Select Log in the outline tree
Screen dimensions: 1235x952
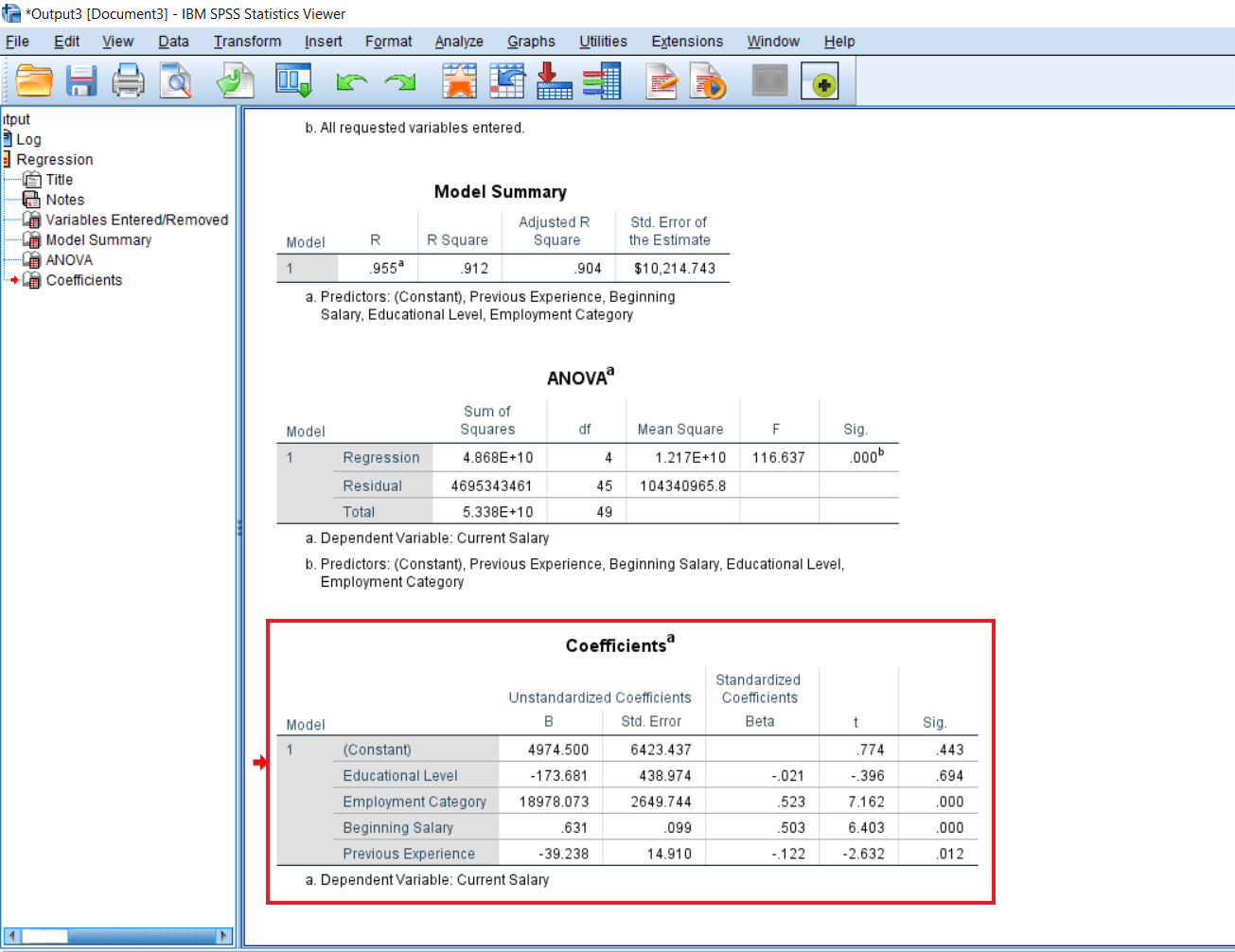pyautogui.click(x=28, y=139)
